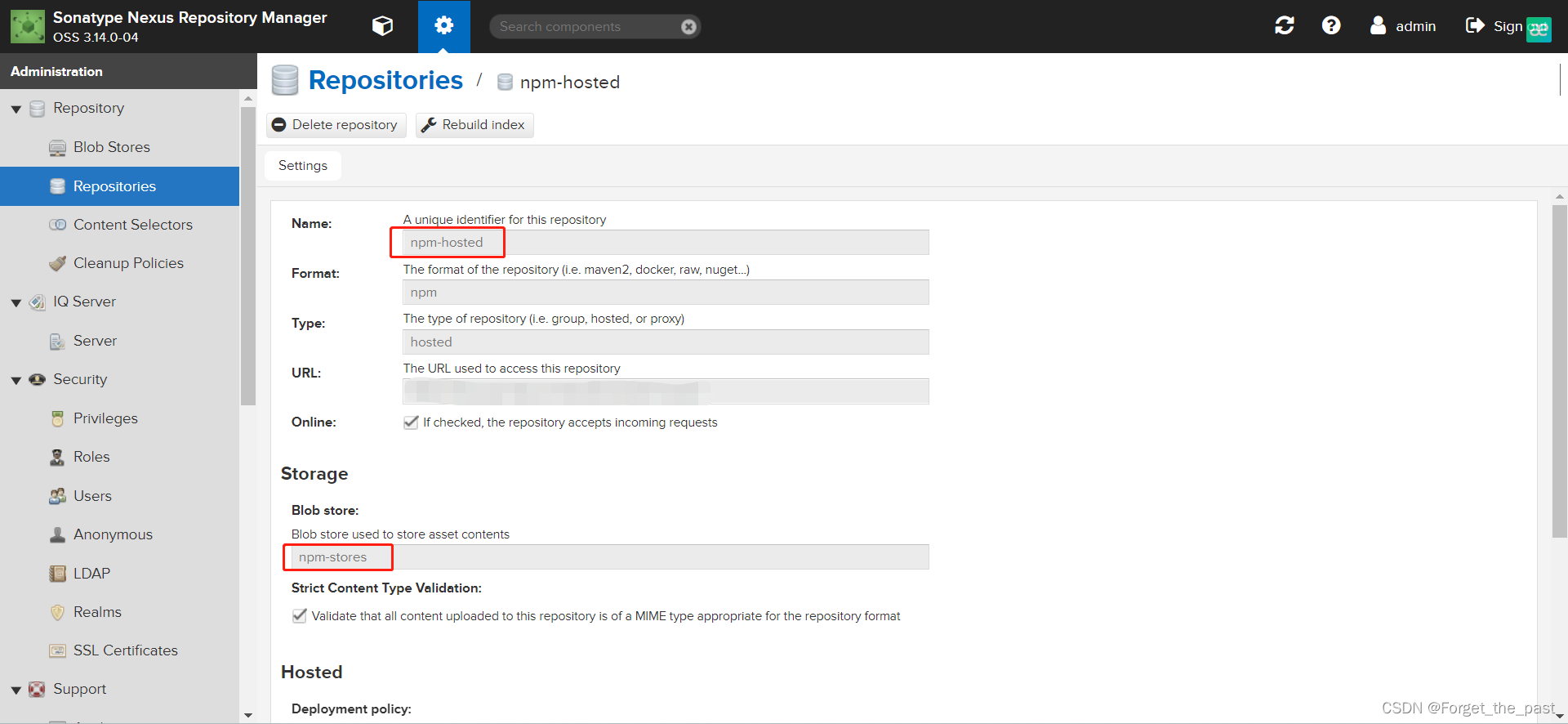1568x724 pixels.
Task: Toggle the Online checkbox
Action: pyautogui.click(x=411, y=422)
